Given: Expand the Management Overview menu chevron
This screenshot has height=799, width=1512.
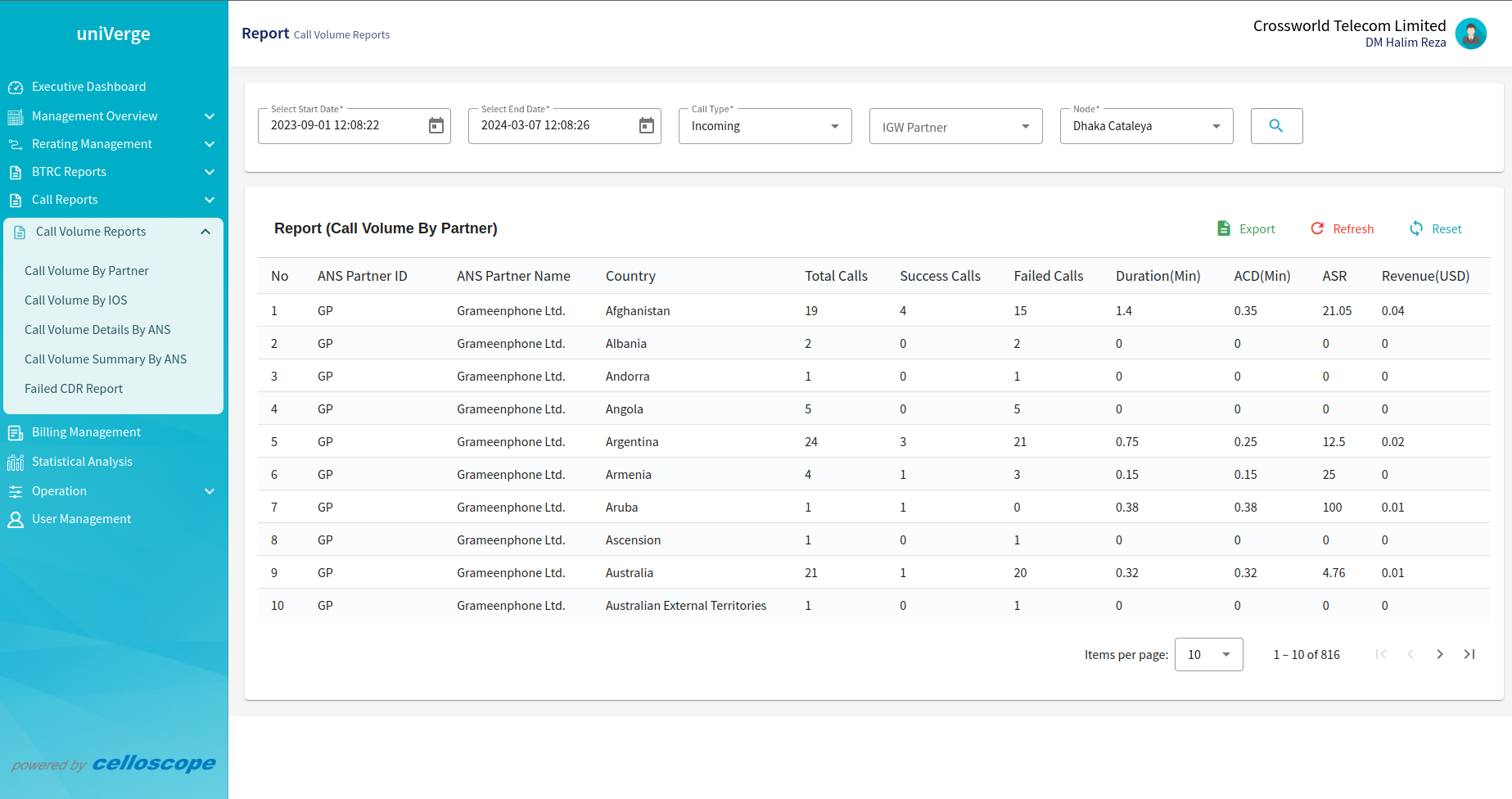Looking at the screenshot, I should 210,116.
